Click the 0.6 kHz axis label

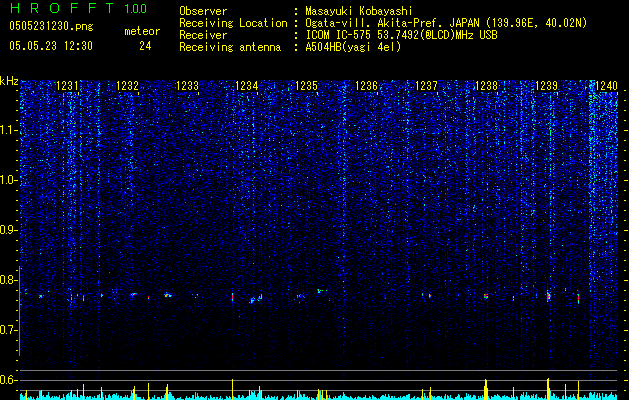coord(9,380)
